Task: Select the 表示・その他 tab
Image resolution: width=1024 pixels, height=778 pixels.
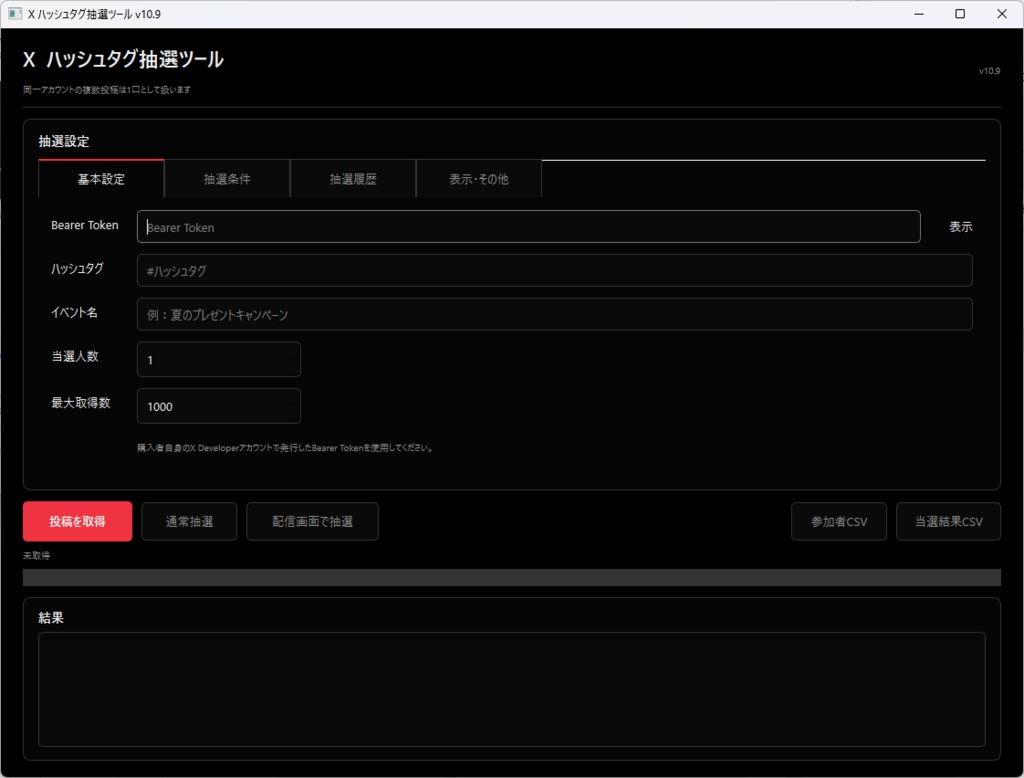Action: tap(479, 178)
